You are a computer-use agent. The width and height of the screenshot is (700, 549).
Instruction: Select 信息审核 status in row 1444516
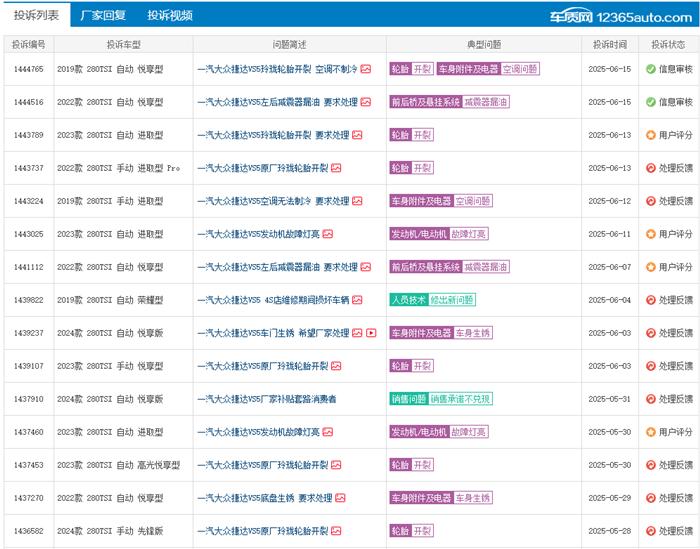click(x=676, y=102)
